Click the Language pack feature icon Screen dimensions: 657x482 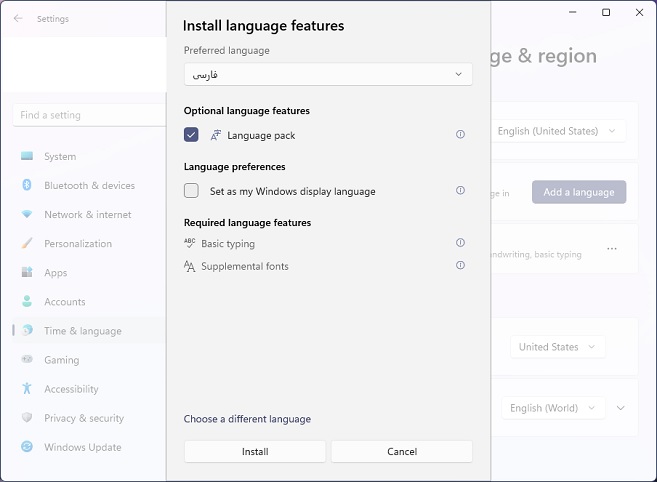[x=215, y=135]
